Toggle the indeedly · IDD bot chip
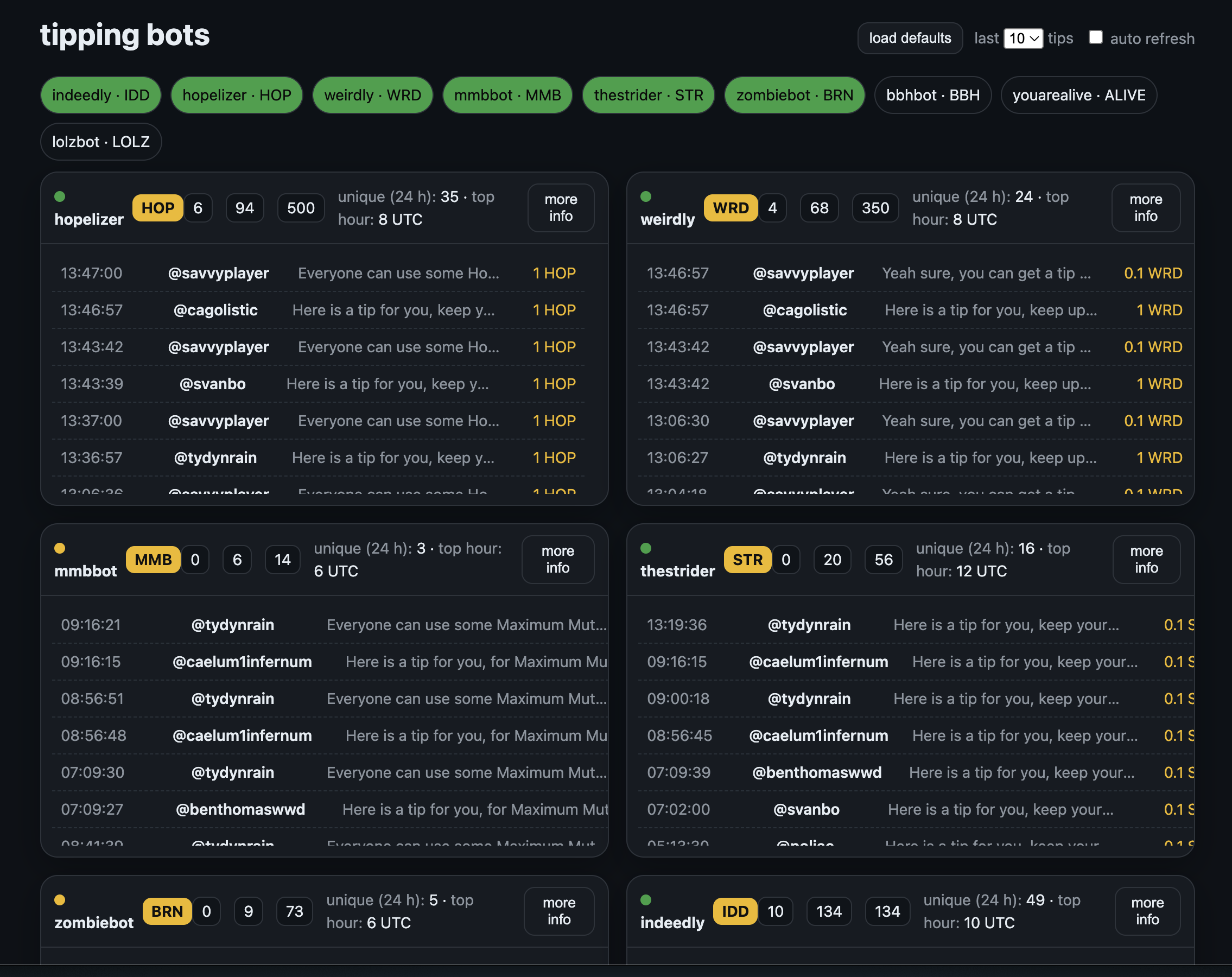 (100, 95)
